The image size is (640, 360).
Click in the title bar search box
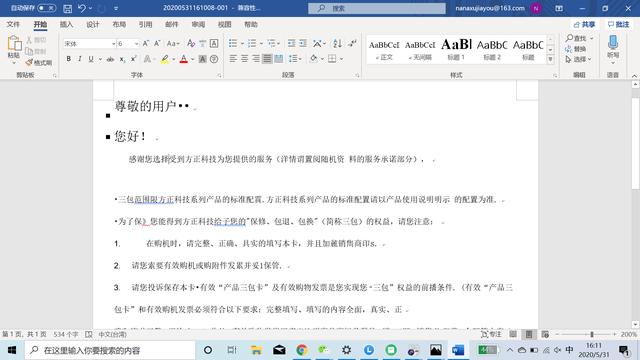click(x=377, y=8)
